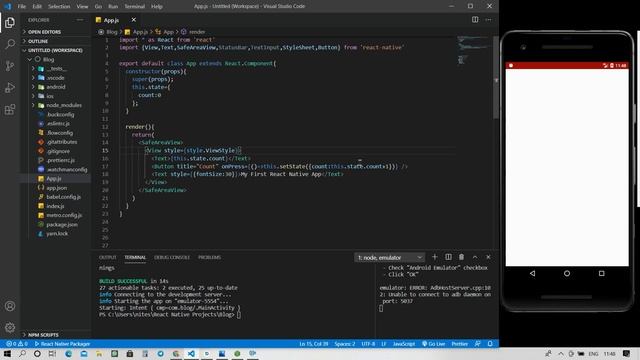
Task: Open the Run and Debug view
Action: click(x=10, y=87)
